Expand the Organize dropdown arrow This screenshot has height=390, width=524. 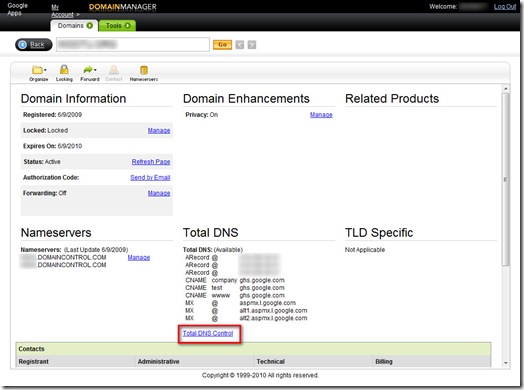point(45,70)
